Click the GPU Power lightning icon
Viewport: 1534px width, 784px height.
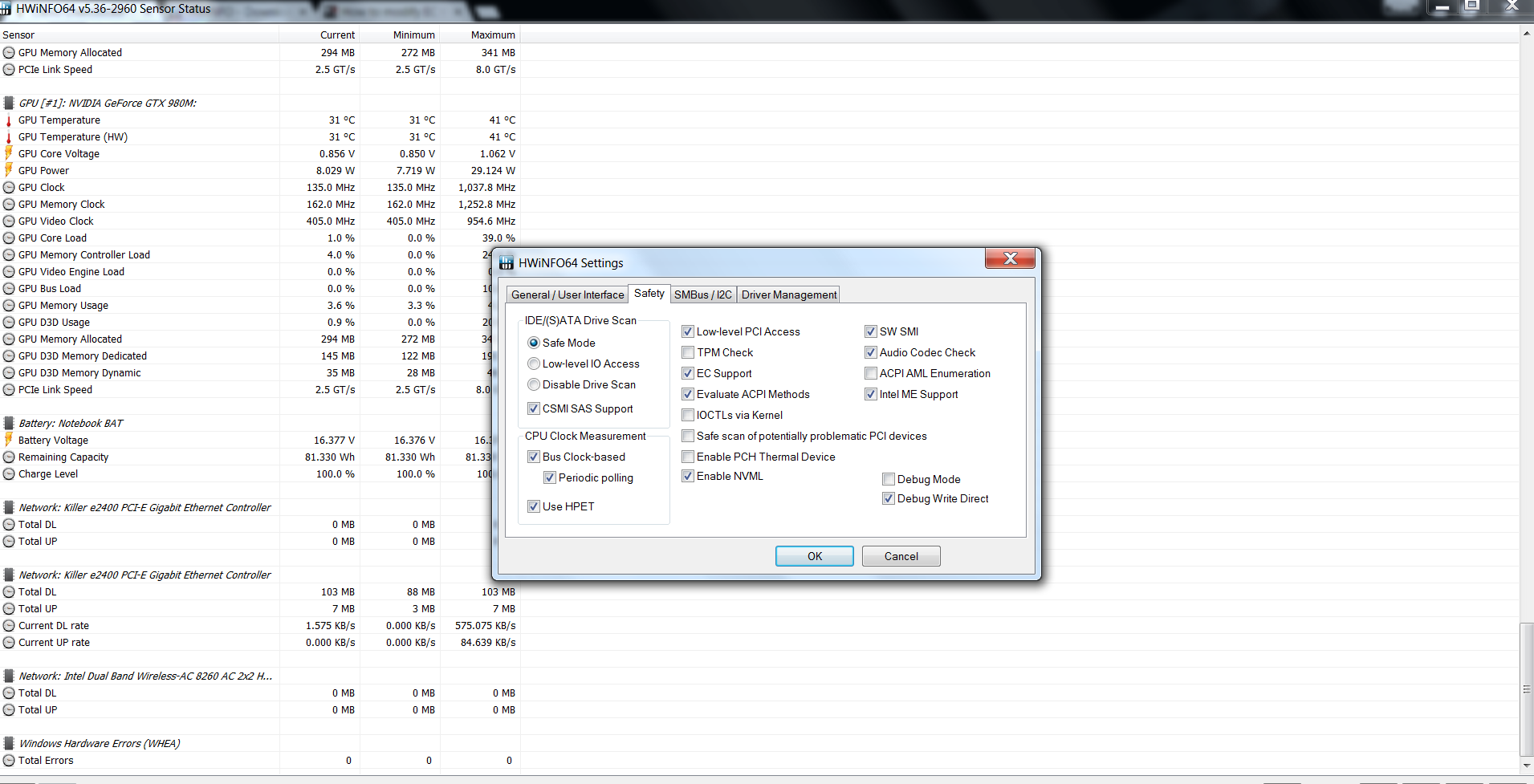[9, 170]
